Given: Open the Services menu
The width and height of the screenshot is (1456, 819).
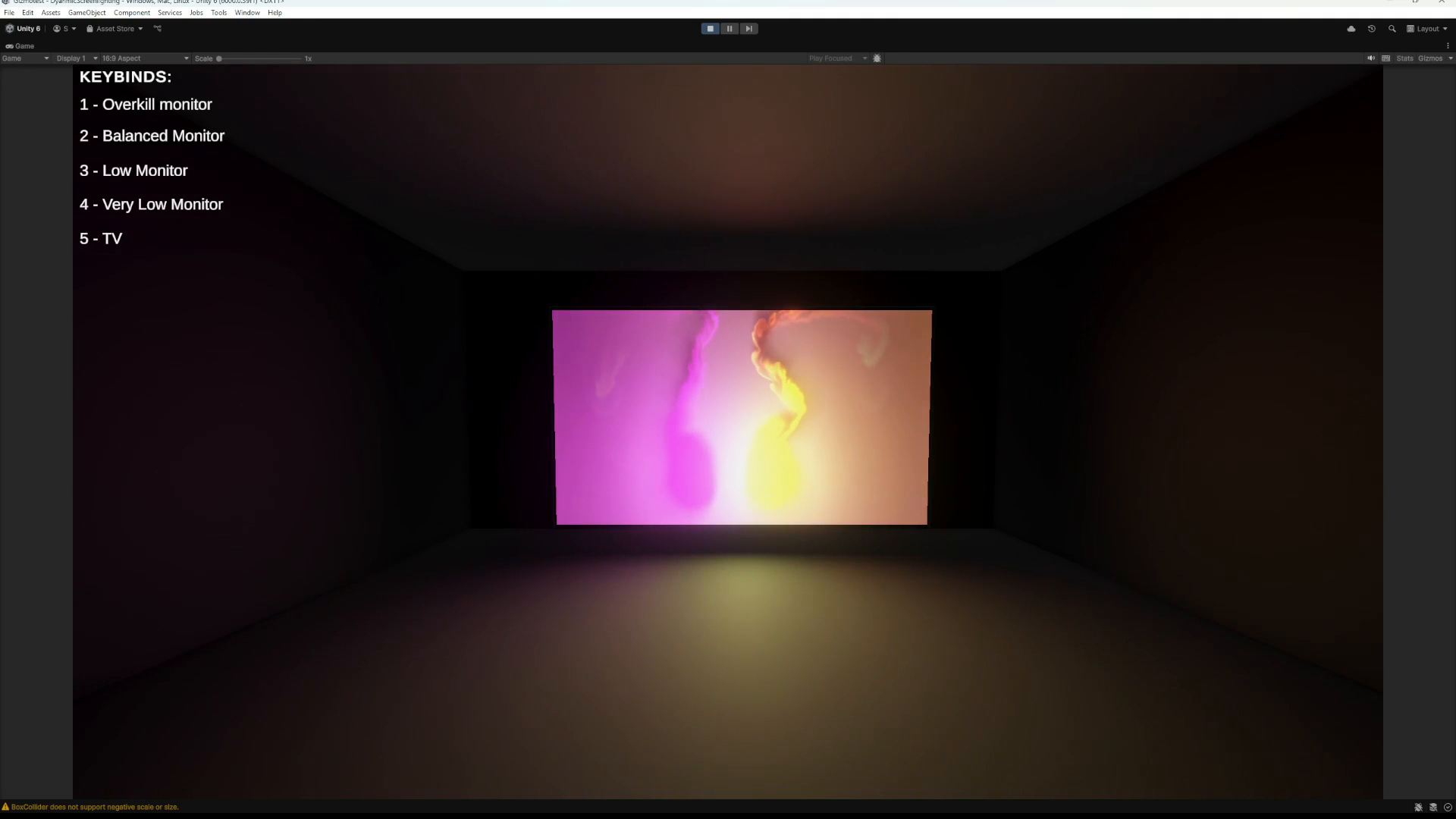Looking at the screenshot, I should [x=170, y=13].
